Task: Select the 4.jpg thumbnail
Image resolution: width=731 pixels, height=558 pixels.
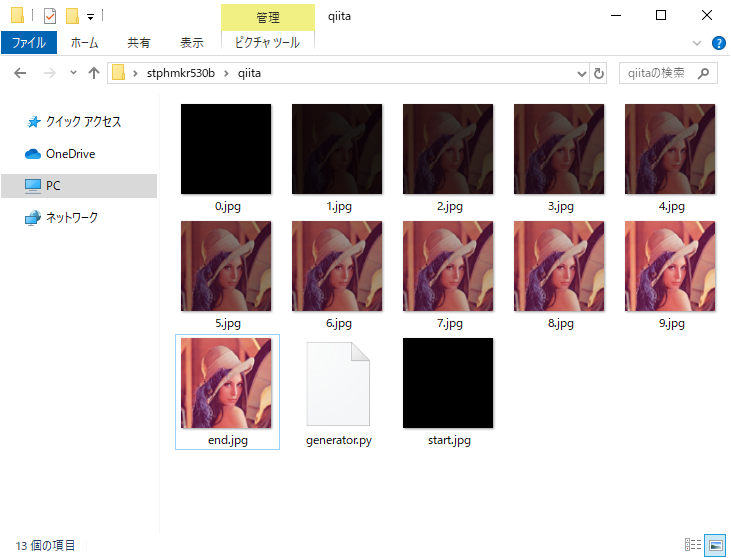Action: coord(670,149)
